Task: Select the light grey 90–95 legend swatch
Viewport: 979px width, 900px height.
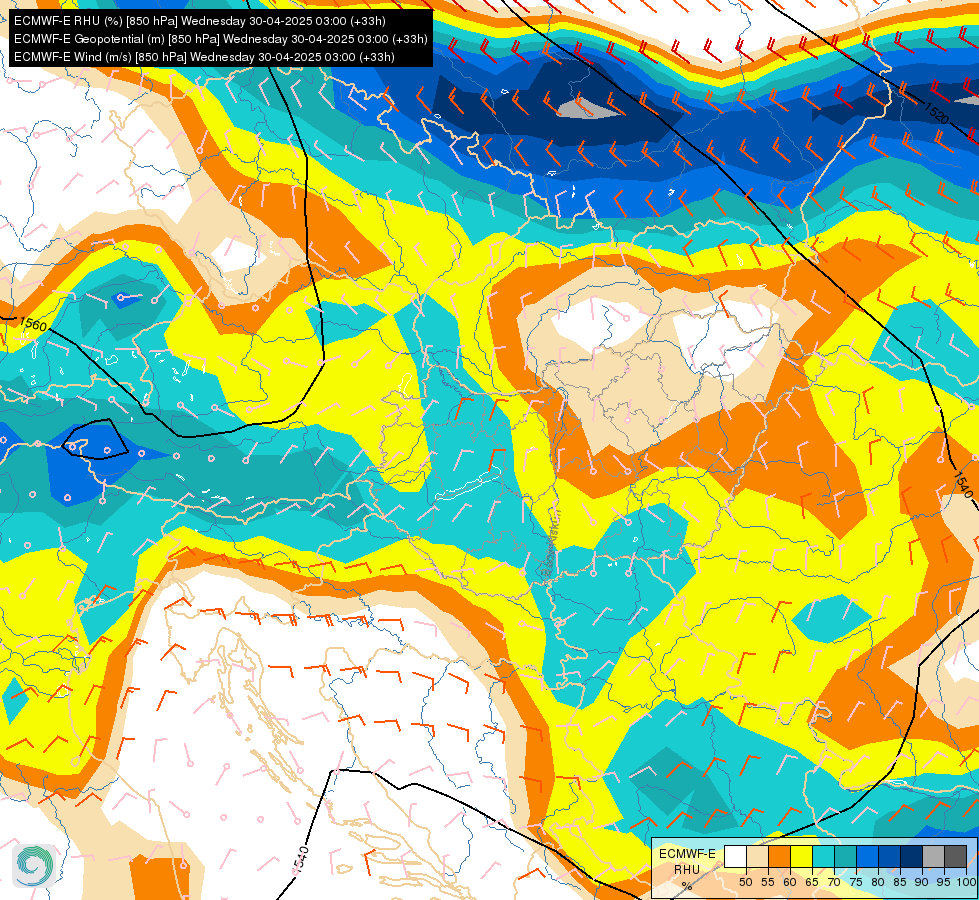Action: pyautogui.click(x=933, y=856)
